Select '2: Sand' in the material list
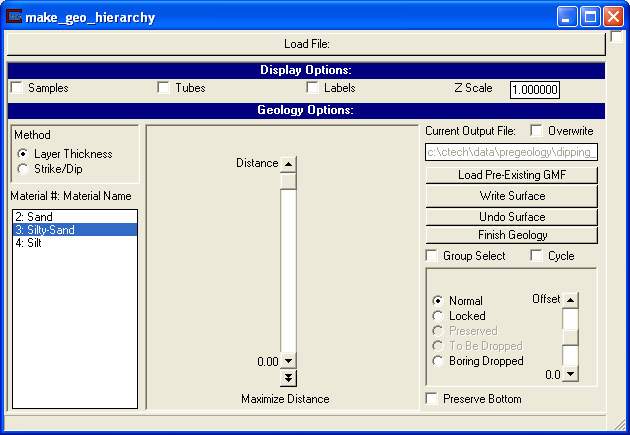This screenshot has height=435, width=630. [75, 217]
